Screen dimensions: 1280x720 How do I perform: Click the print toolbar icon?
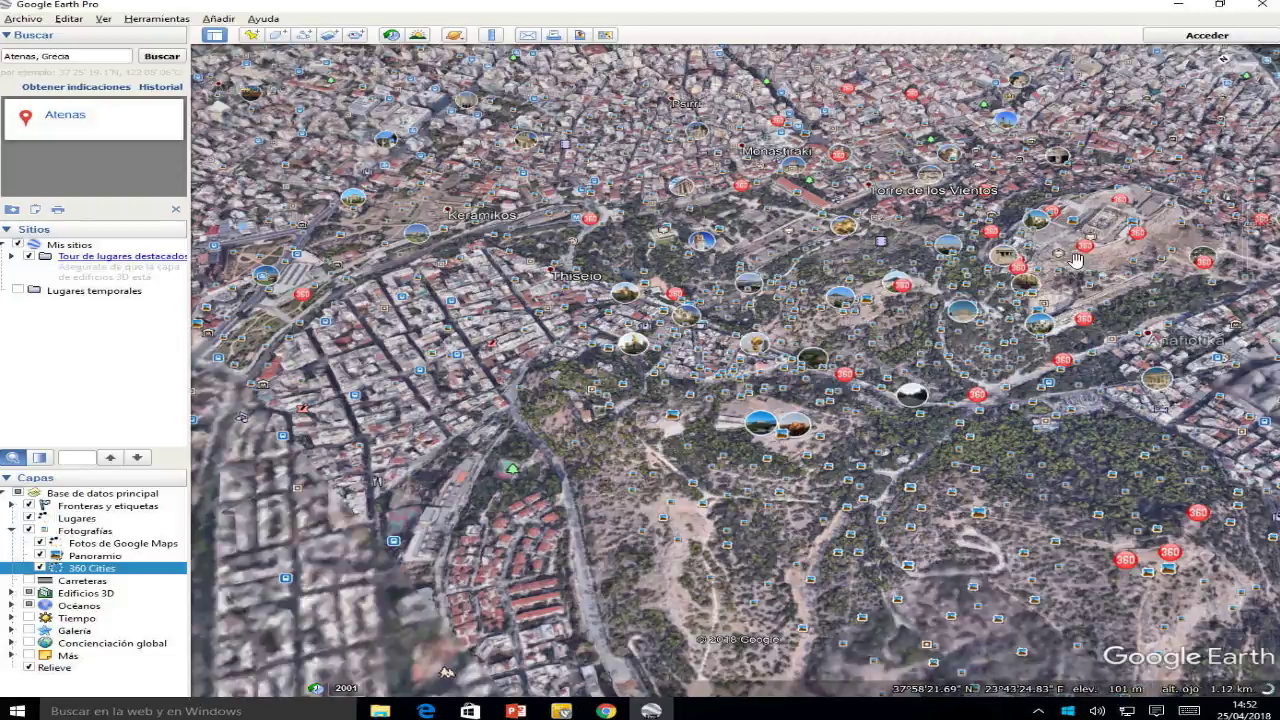(553, 35)
